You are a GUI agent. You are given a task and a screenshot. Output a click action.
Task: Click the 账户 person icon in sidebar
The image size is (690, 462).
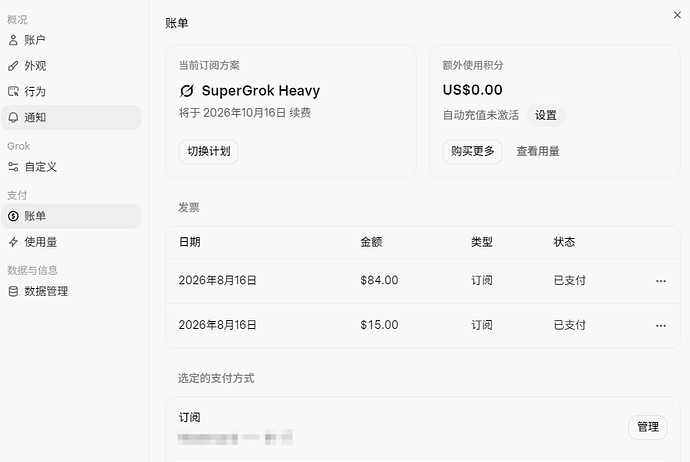[13, 40]
